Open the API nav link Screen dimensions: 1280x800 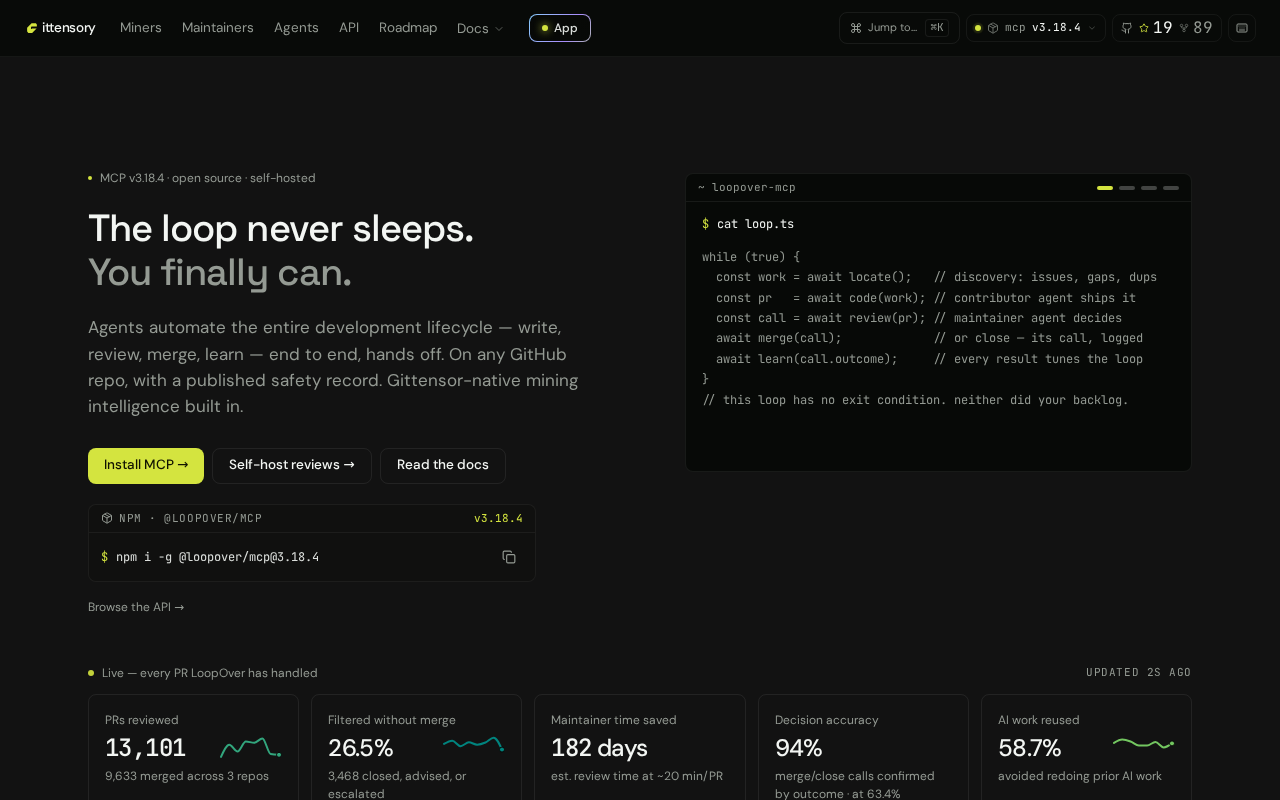click(x=349, y=28)
